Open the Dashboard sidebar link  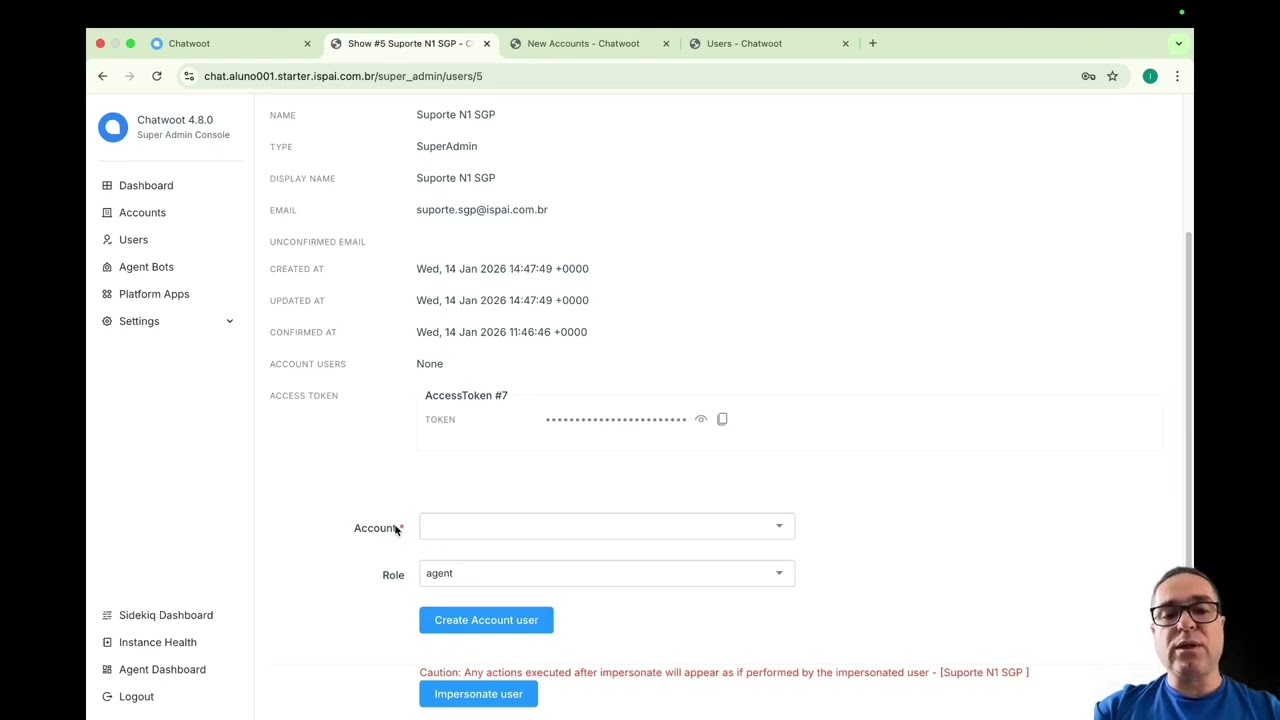coord(146,185)
